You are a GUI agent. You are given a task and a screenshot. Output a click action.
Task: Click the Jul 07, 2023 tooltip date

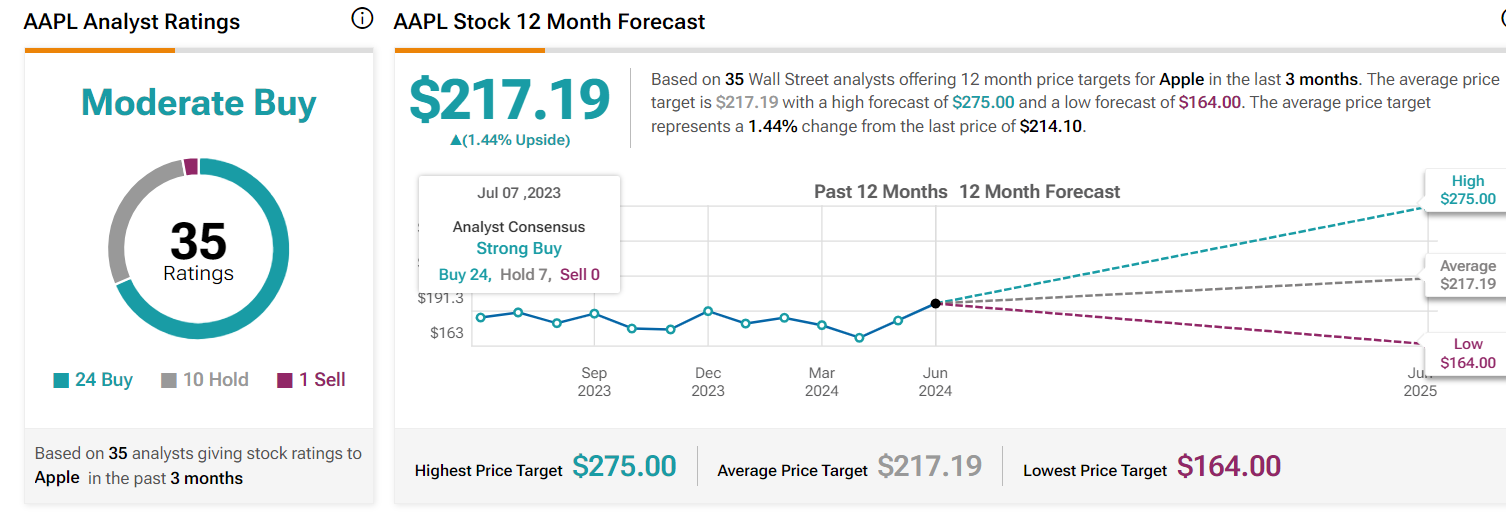point(519,193)
